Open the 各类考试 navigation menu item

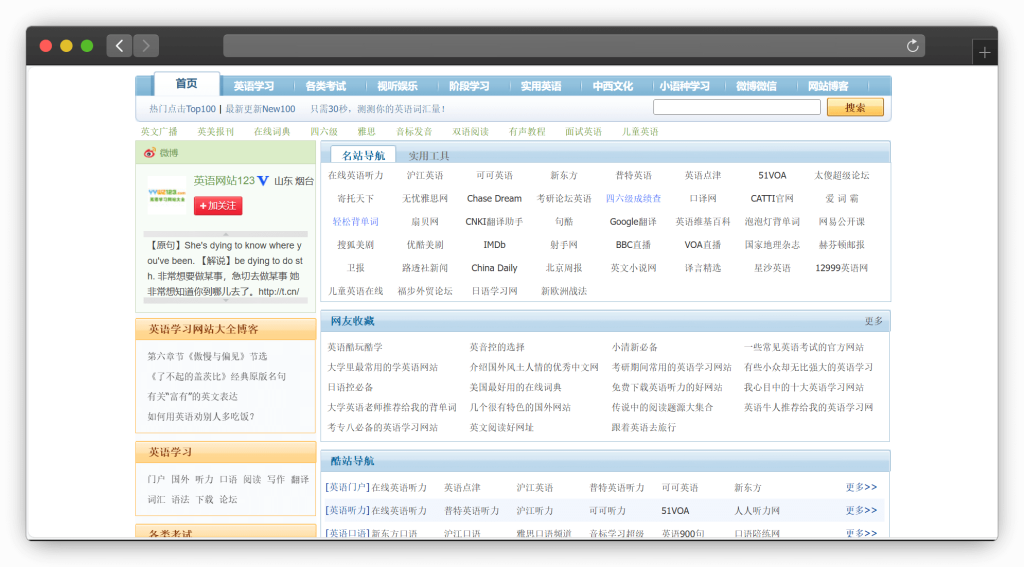click(x=325, y=86)
